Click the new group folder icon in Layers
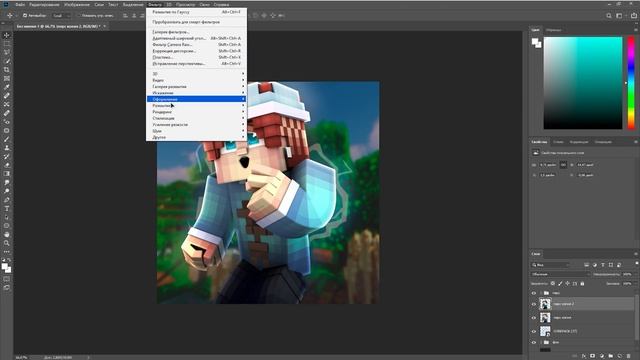This screenshot has height=360, width=640. [x=611, y=356]
